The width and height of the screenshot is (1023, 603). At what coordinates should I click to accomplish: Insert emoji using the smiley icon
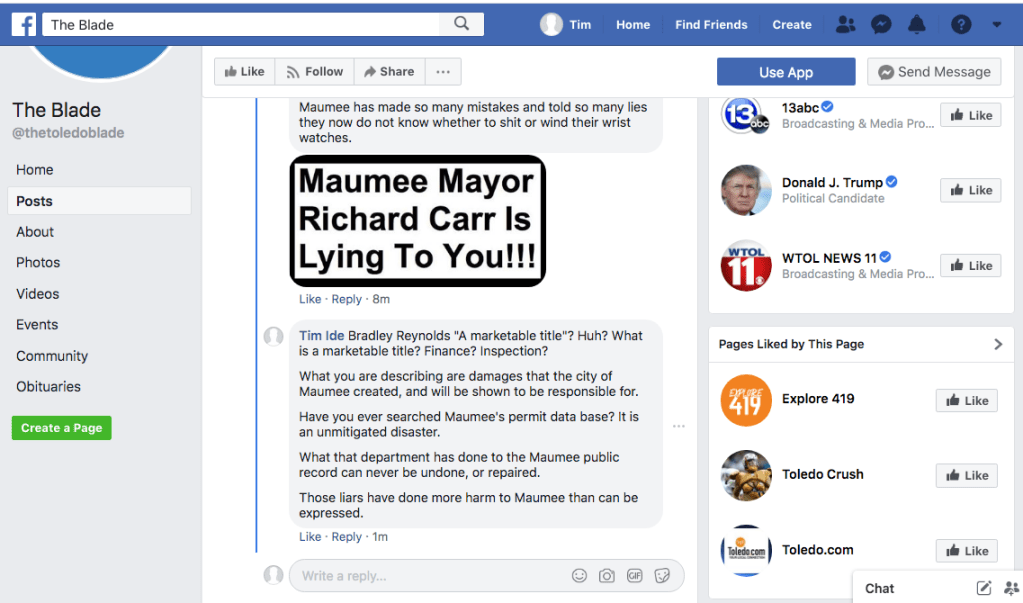click(579, 576)
